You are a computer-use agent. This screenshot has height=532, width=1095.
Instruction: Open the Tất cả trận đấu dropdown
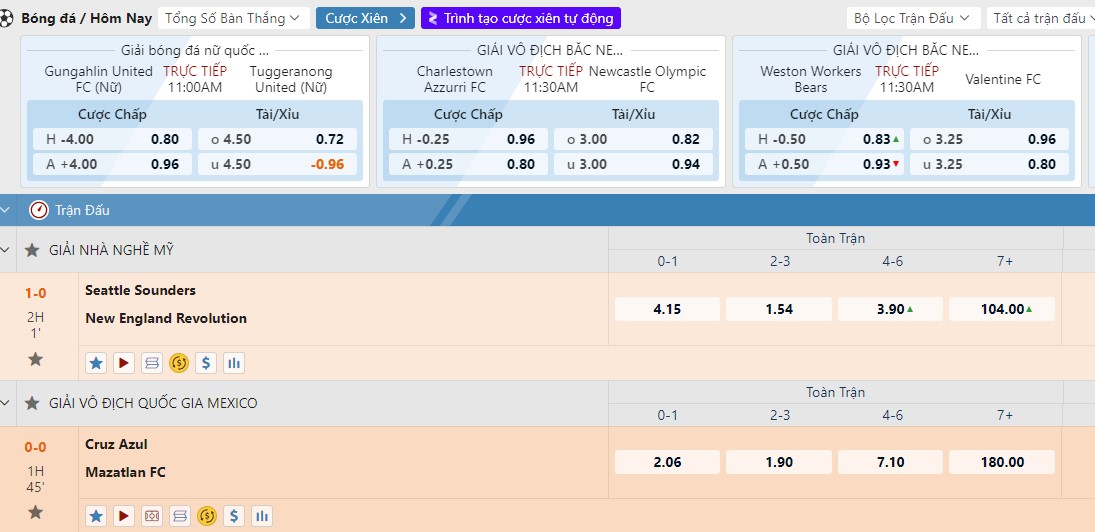(x=1040, y=18)
